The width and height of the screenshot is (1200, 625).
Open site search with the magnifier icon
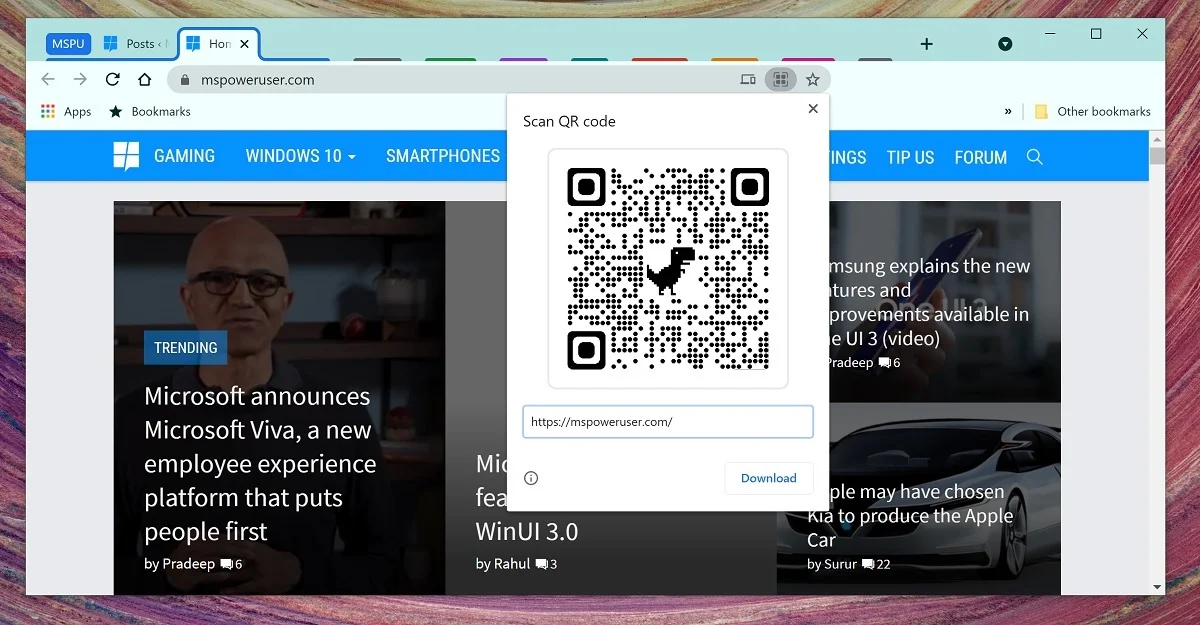click(x=1035, y=156)
